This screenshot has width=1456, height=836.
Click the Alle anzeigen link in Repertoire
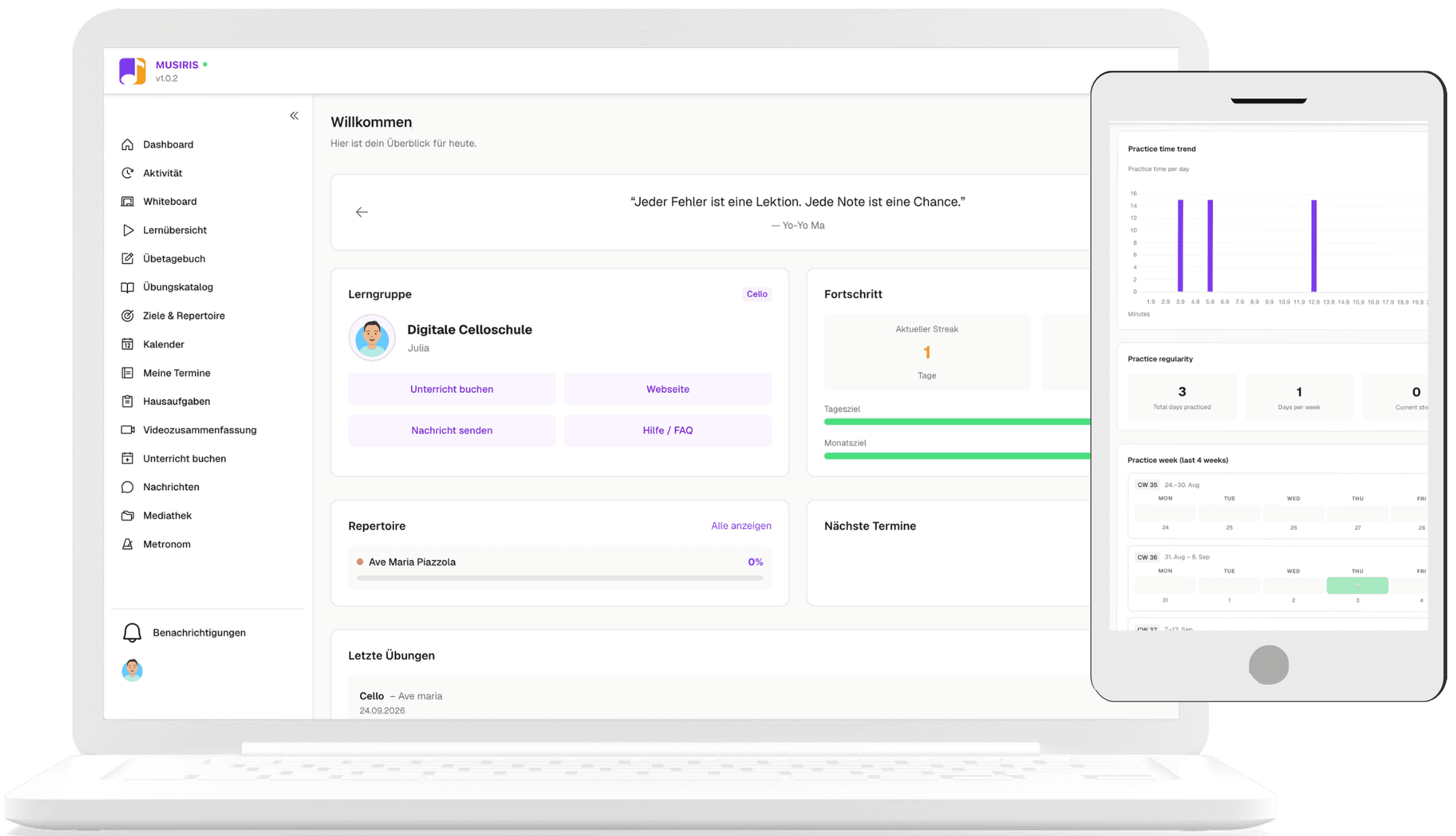(741, 525)
